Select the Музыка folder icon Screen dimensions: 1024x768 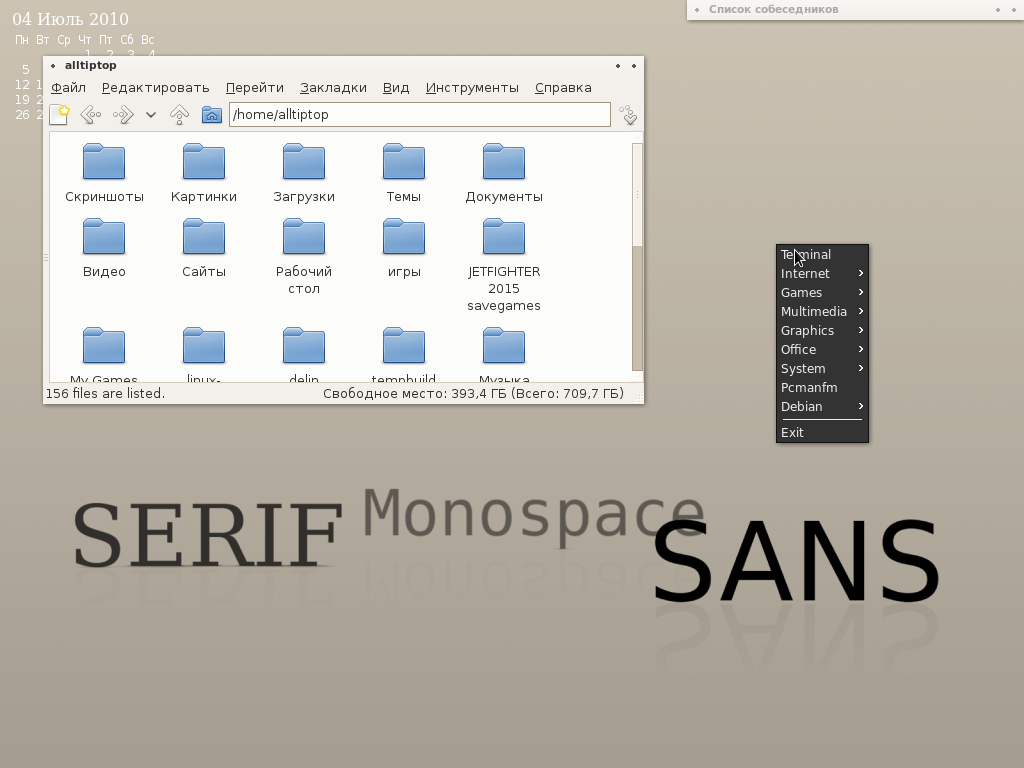point(504,345)
